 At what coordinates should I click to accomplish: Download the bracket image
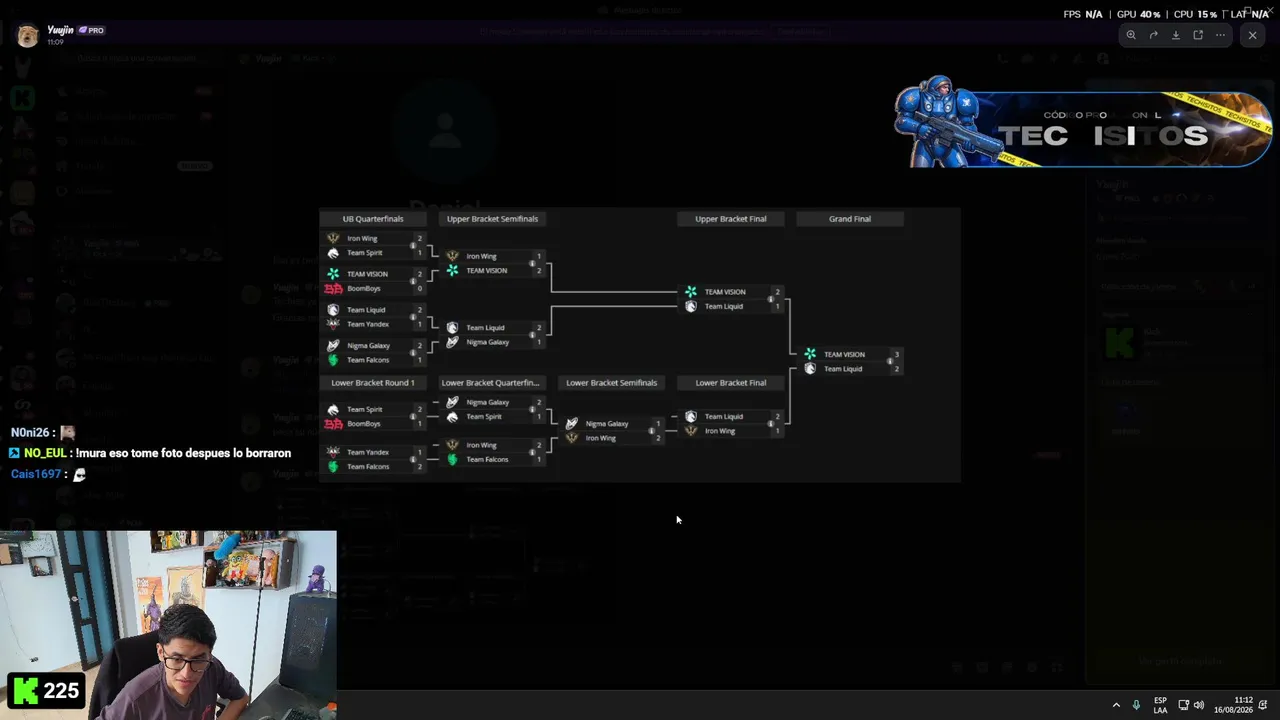tap(1176, 35)
